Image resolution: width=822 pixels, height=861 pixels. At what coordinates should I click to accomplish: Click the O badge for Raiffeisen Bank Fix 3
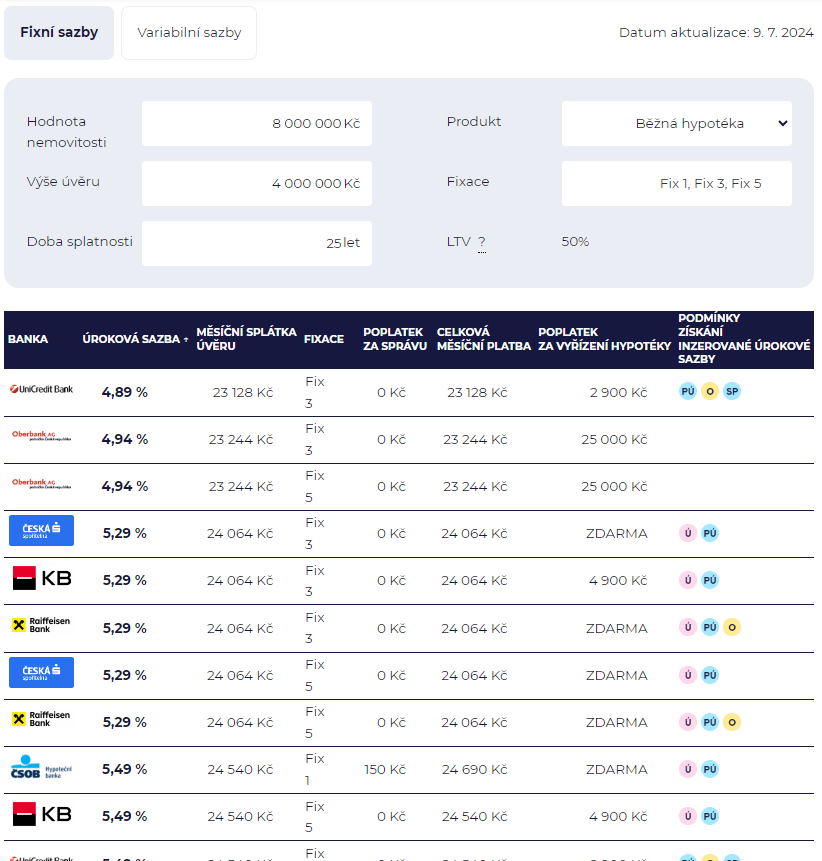click(731, 627)
